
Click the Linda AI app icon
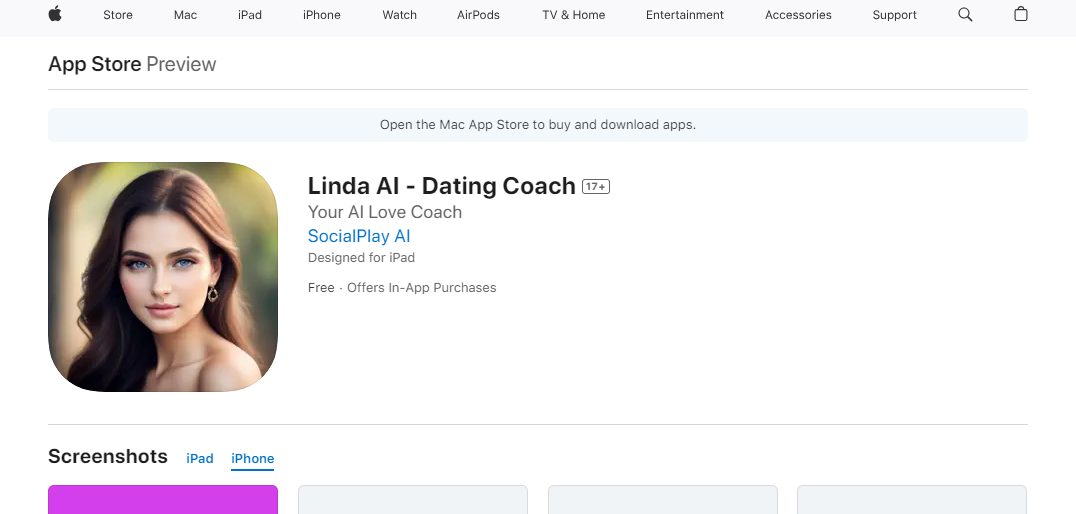[163, 277]
